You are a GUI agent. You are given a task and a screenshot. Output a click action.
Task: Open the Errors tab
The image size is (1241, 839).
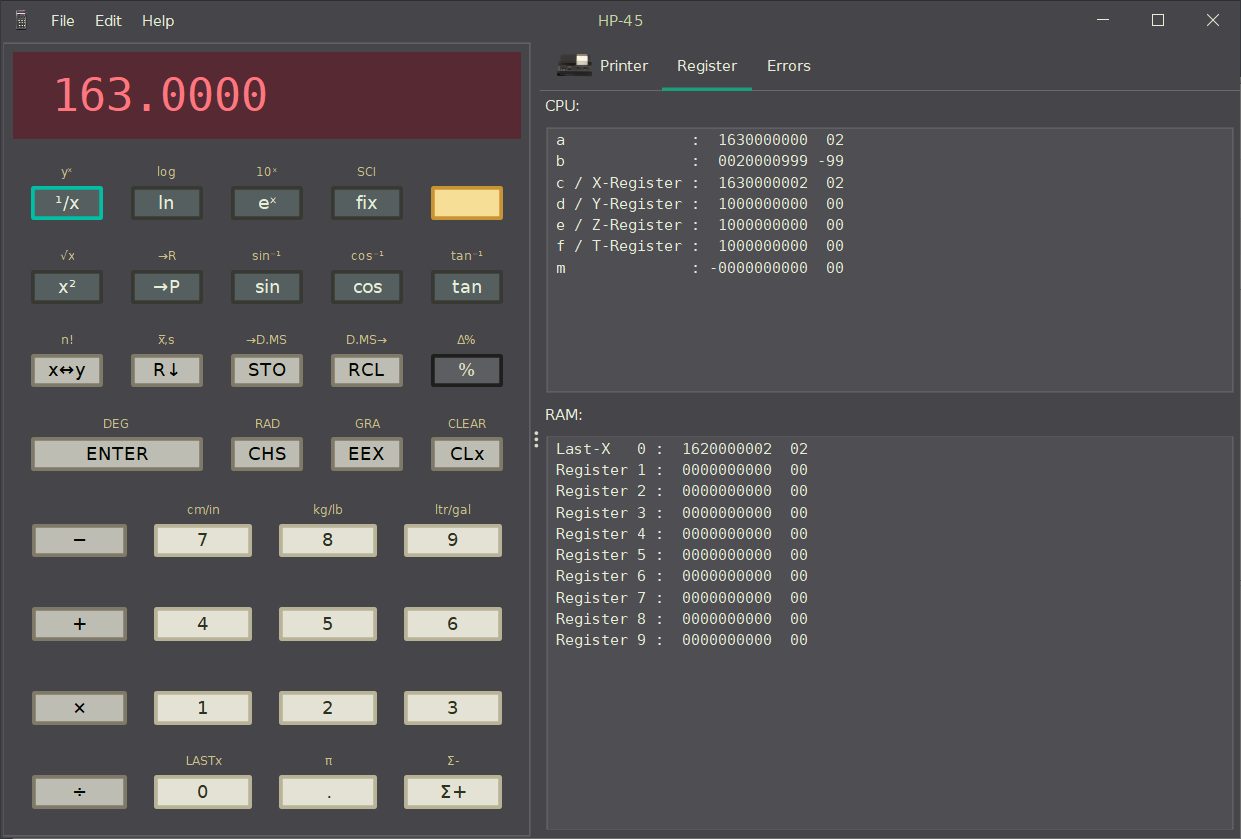pos(789,66)
